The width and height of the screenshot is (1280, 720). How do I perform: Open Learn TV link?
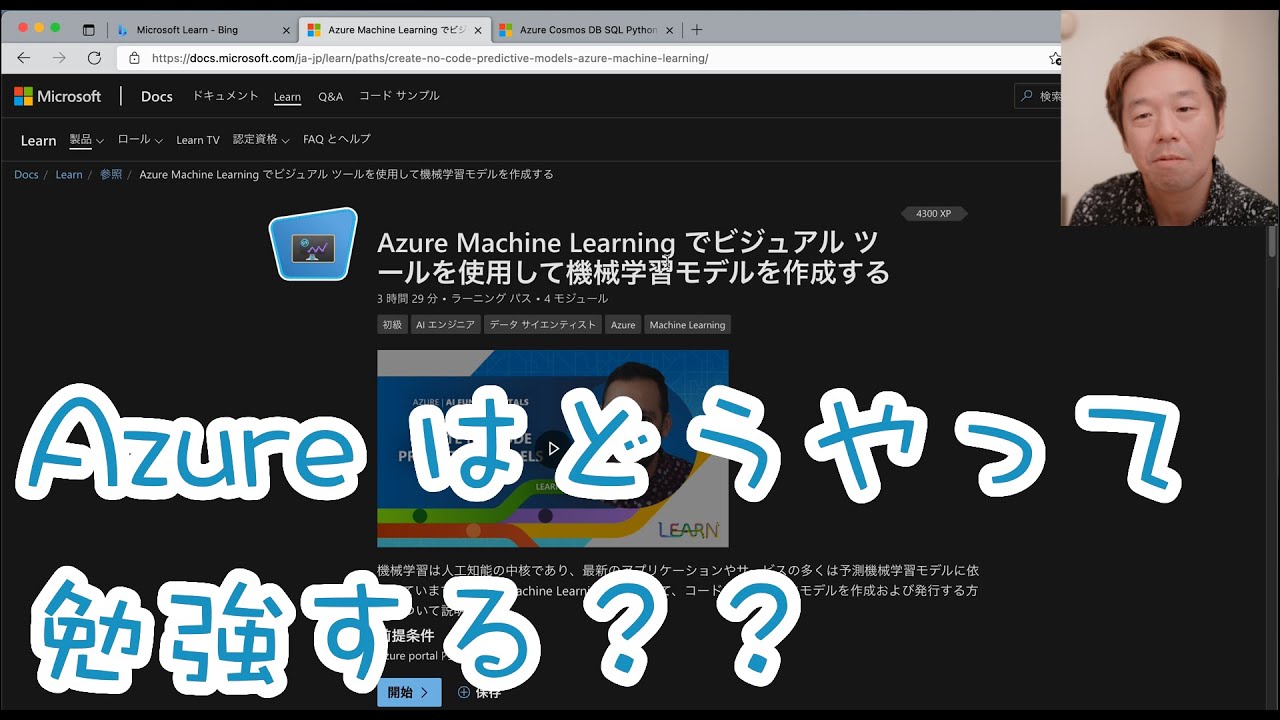click(x=198, y=140)
